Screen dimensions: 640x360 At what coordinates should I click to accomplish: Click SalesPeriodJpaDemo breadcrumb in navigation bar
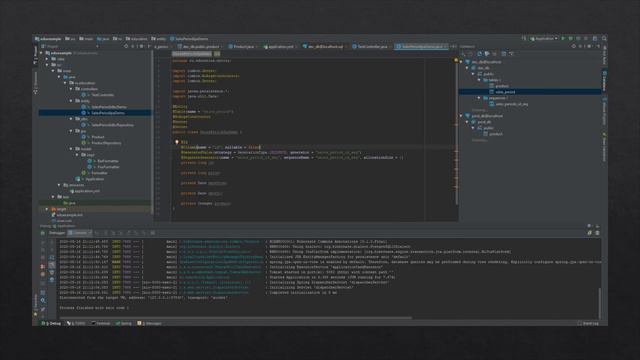[189, 39]
